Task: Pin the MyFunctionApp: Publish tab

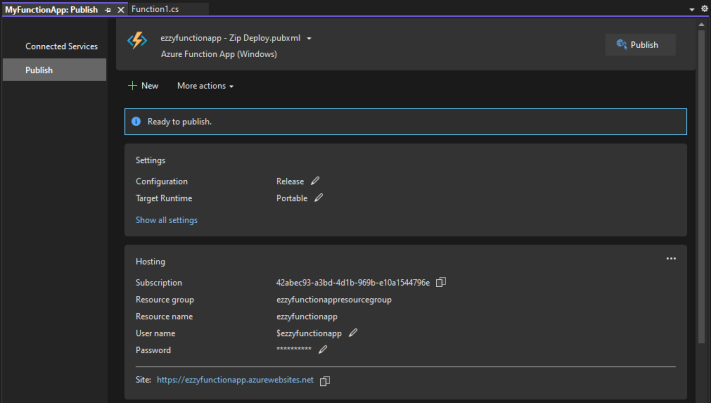Action: (x=108, y=10)
